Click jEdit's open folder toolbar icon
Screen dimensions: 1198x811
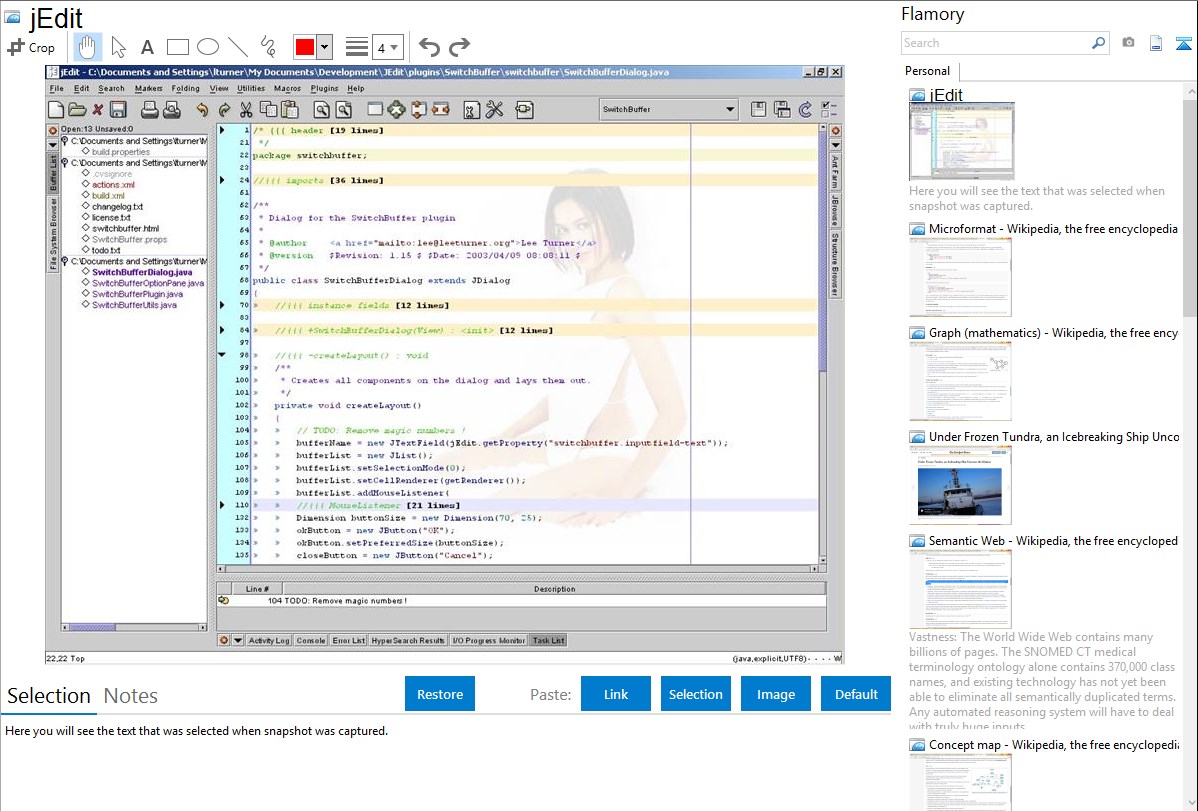tap(76, 110)
